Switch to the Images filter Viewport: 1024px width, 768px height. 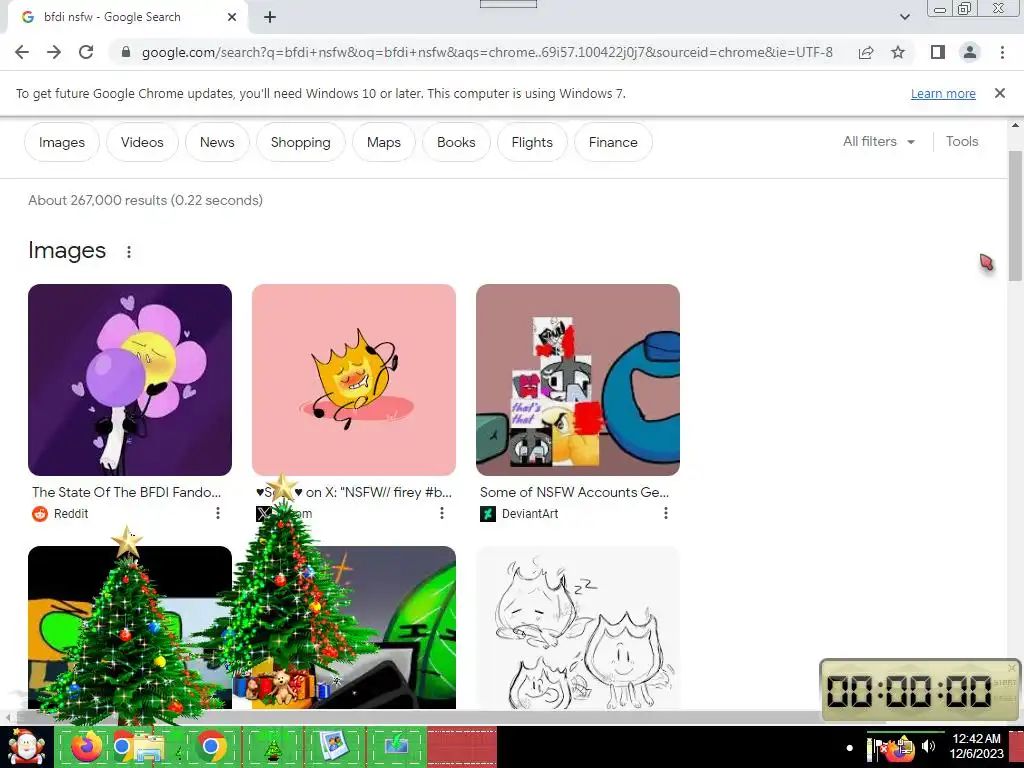(62, 142)
